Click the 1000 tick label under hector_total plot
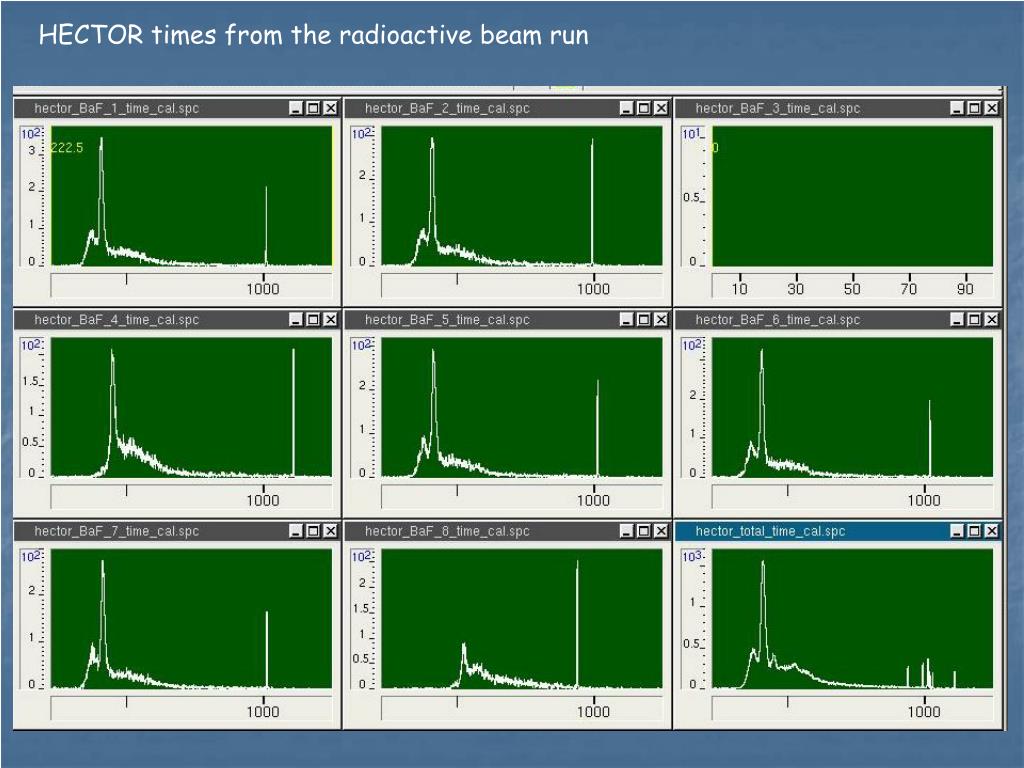1024x768 pixels. click(x=923, y=711)
